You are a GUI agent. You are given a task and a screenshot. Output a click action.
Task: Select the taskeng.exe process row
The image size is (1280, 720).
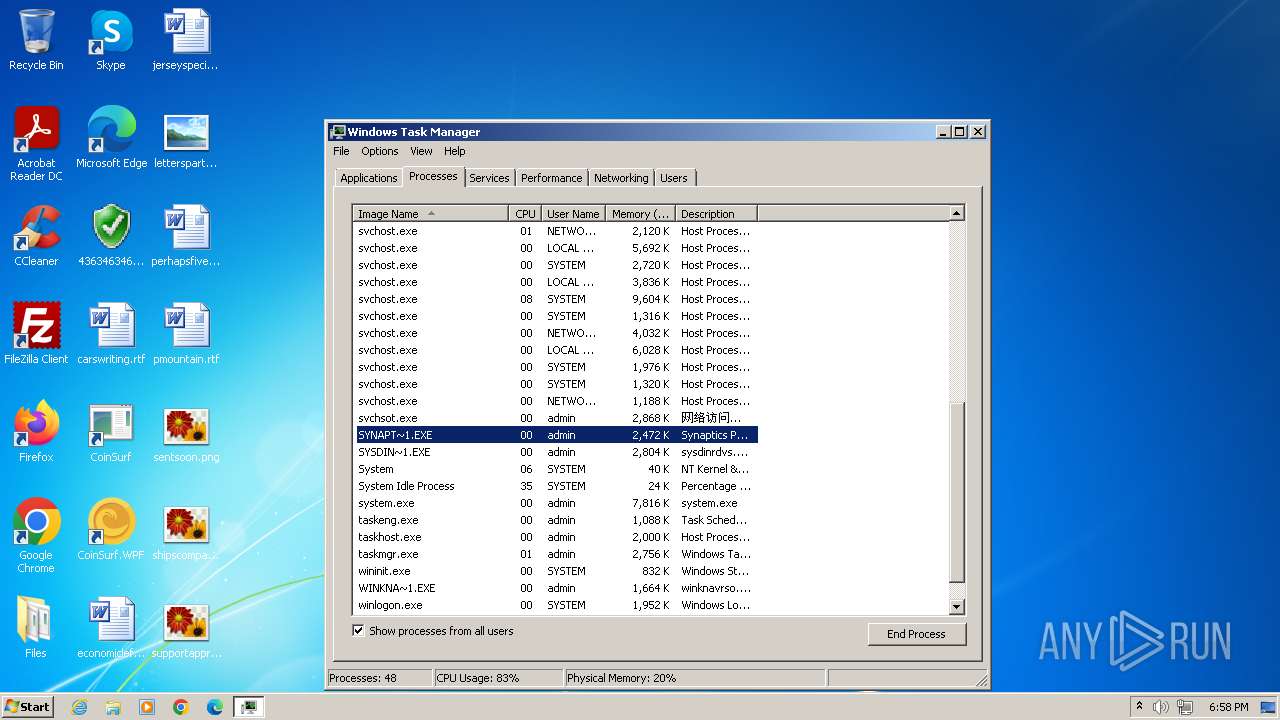555,520
